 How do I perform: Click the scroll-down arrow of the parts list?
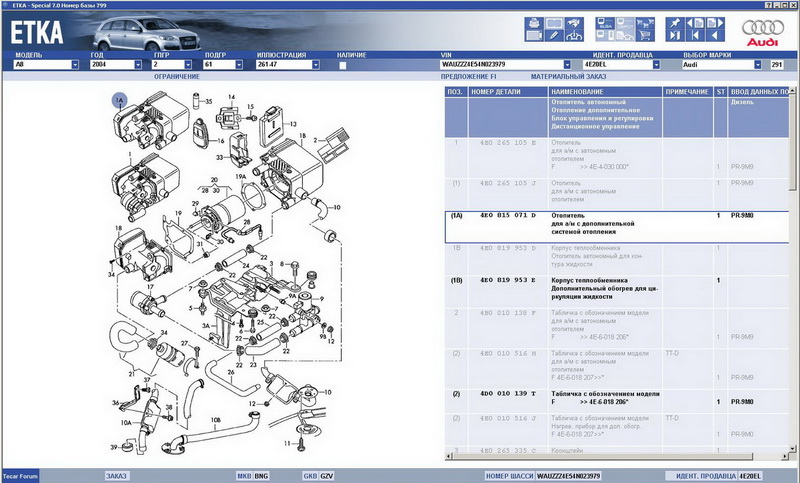pyautogui.click(x=792, y=449)
